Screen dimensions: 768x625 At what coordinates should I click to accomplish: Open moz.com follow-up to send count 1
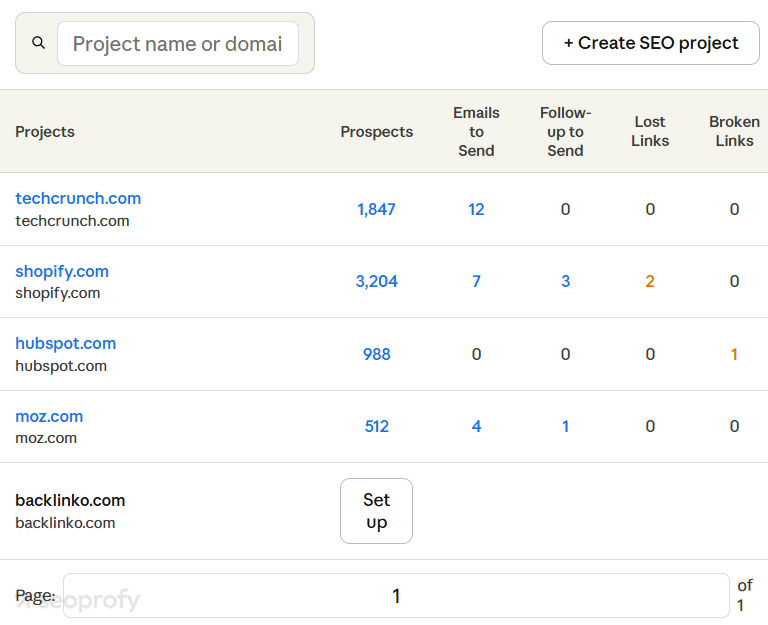565,427
